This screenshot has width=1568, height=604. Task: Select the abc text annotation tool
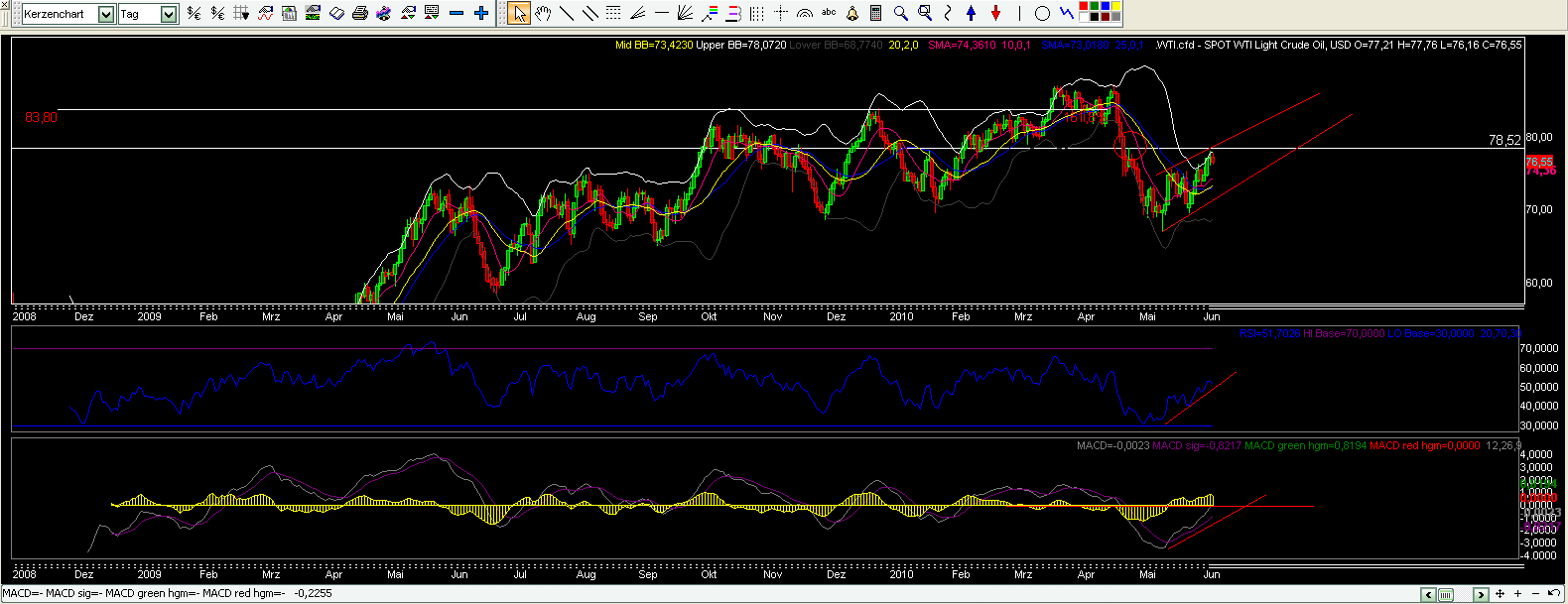tap(829, 13)
